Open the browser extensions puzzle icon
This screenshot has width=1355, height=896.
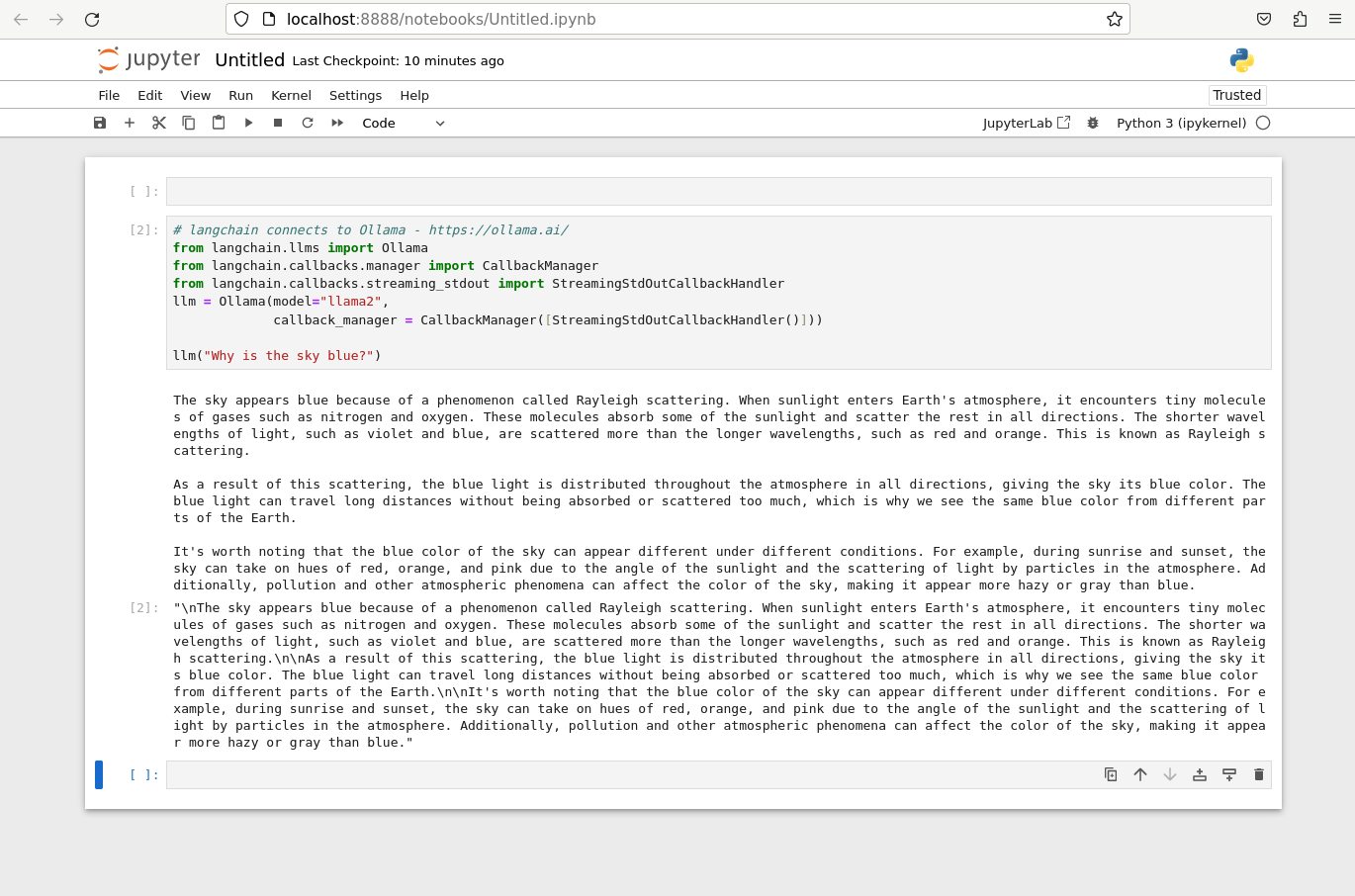coord(1300,19)
